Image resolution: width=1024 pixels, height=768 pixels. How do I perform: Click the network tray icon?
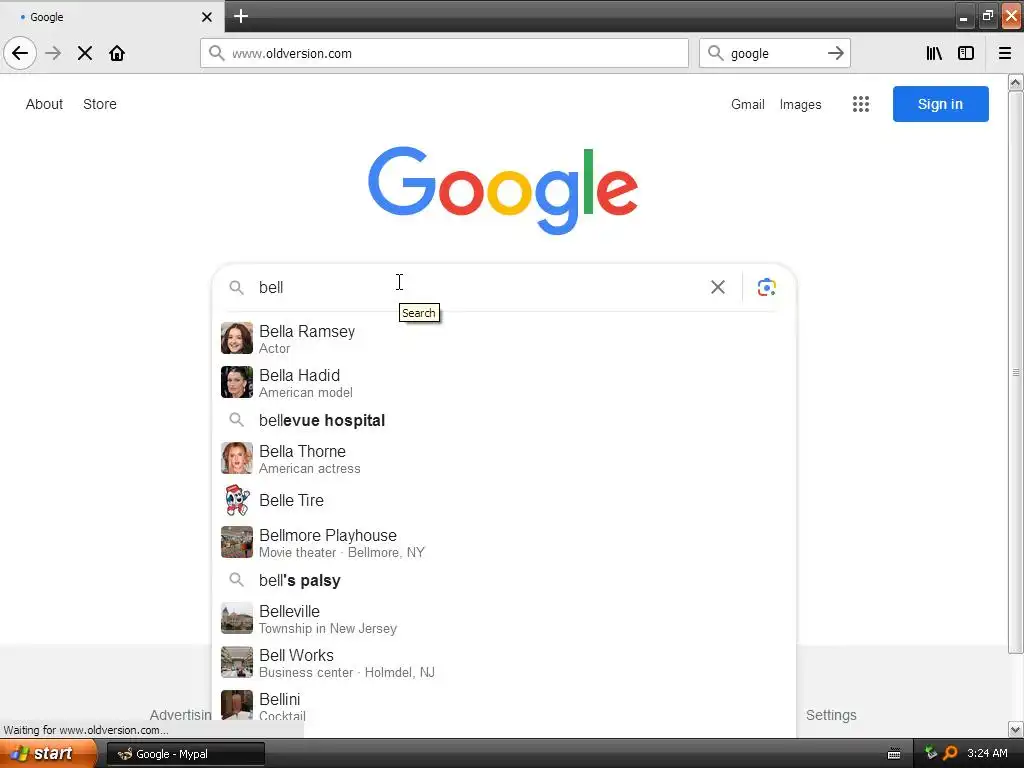[931, 753]
